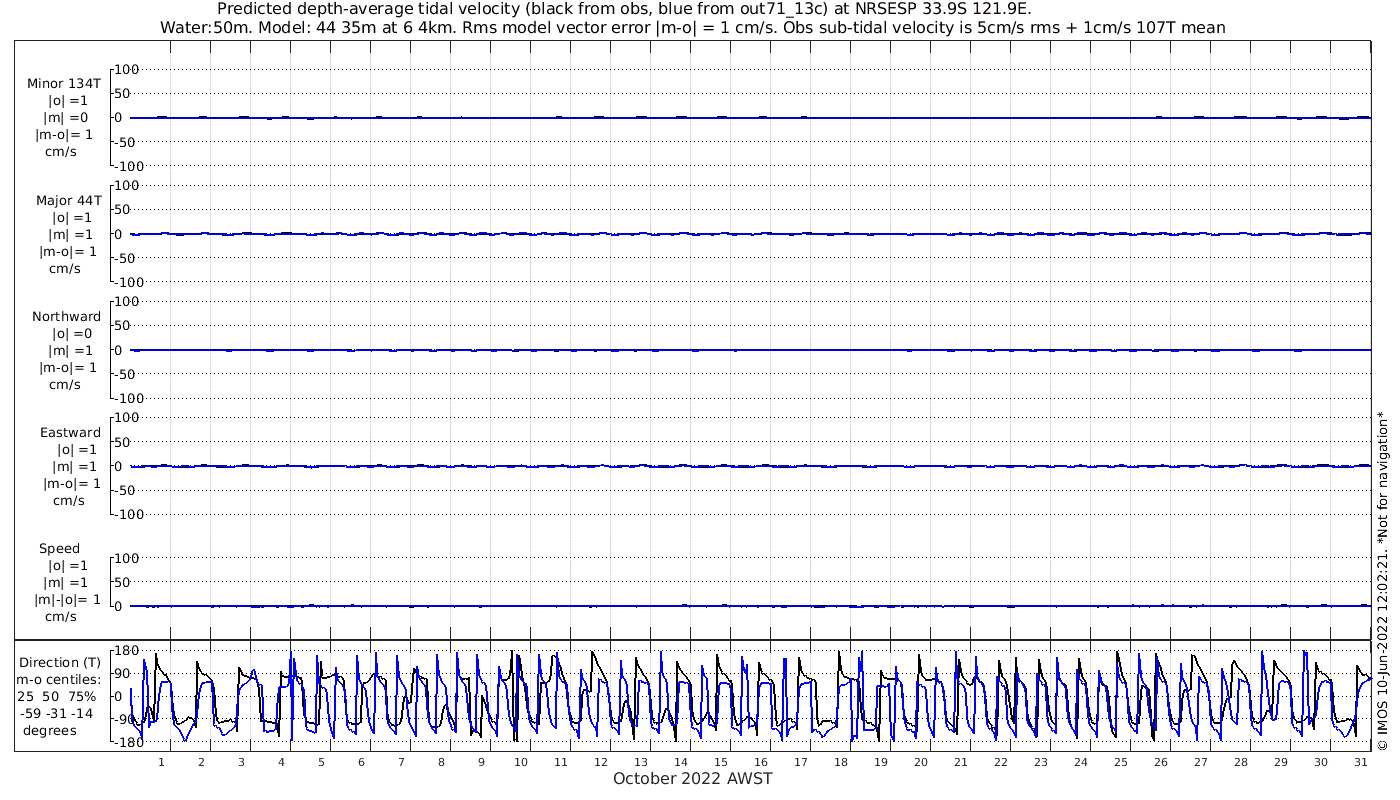Click the 'degrees' unit label
Screen dimensions: 1400x800
click(49, 730)
